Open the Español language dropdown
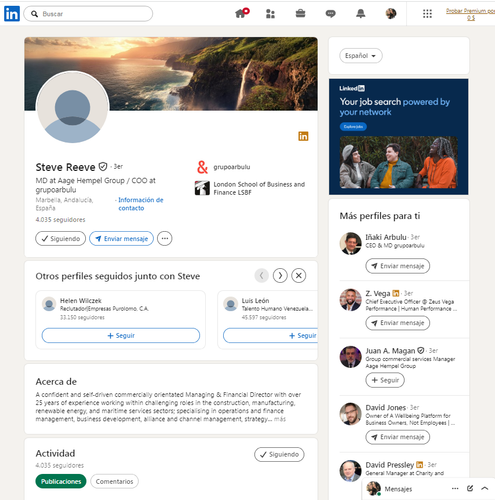 point(361,56)
